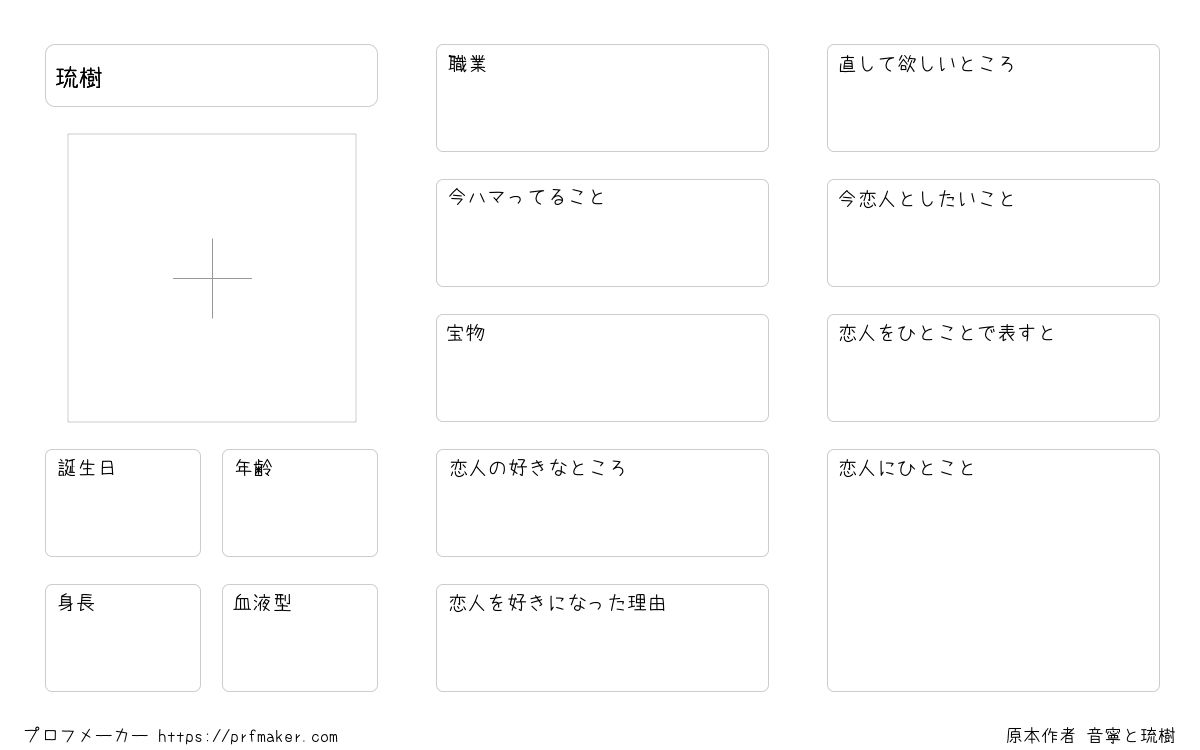The height and width of the screenshot is (750, 1200).
Task: Click the 職業 occupation field
Action: (602, 98)
